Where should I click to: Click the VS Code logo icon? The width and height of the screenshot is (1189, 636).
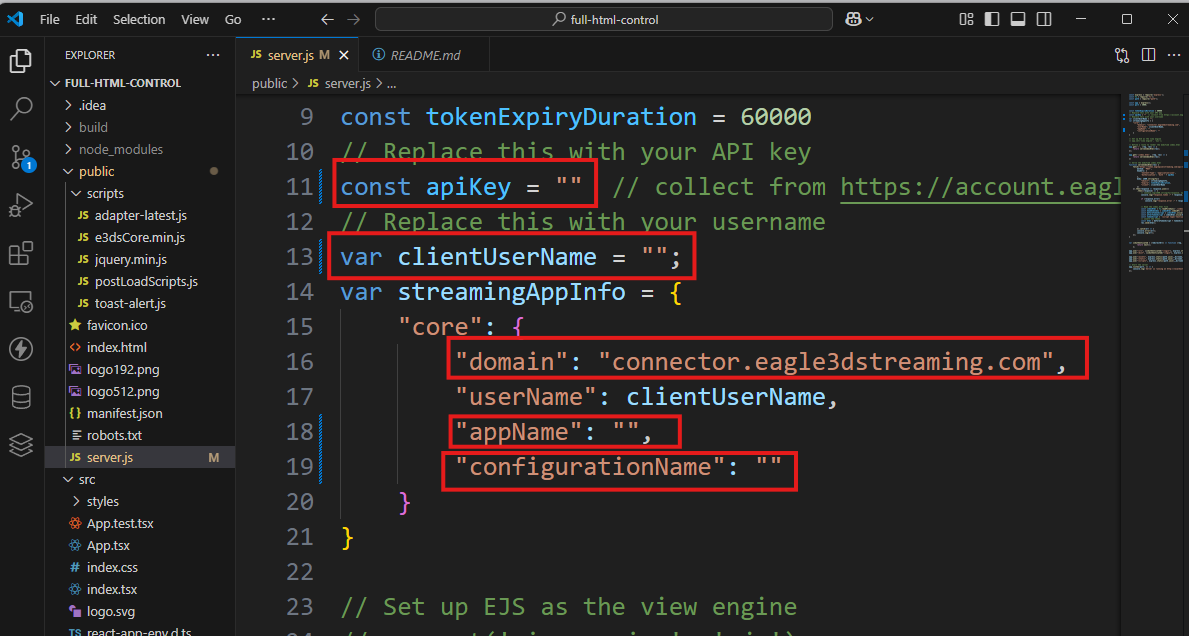pos(15,19)
